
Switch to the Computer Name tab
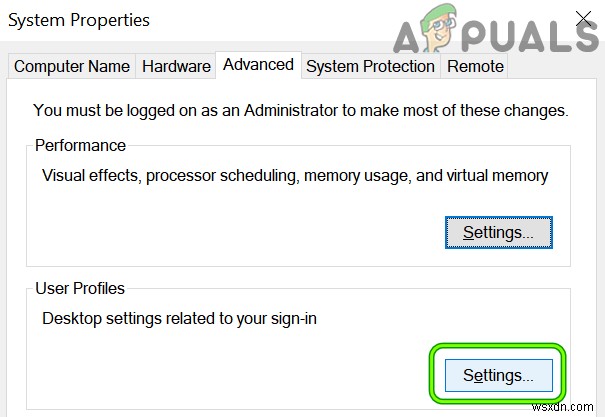(x=72, y=66)
